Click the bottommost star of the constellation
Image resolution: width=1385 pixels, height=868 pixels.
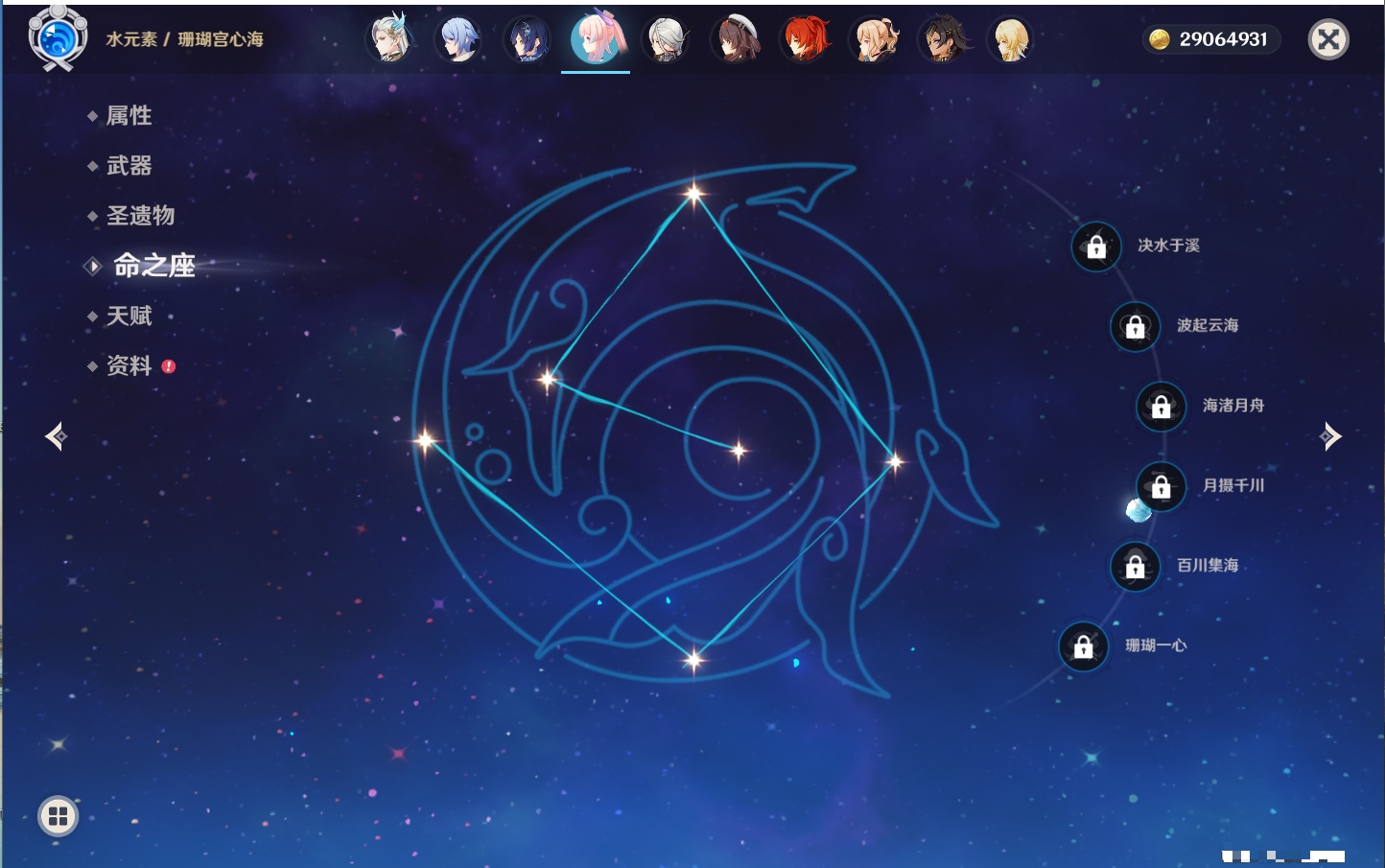point(693,659)
